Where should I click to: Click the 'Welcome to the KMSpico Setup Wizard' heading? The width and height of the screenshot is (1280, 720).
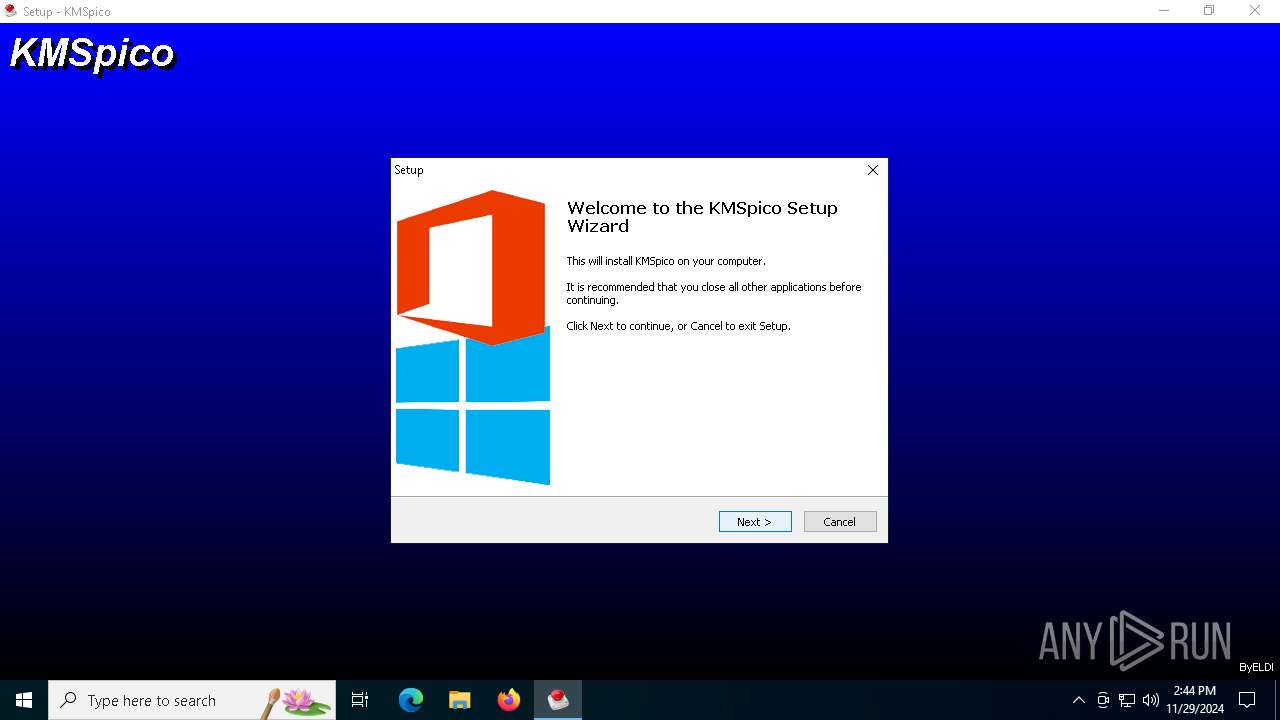(x=702, y=217)
